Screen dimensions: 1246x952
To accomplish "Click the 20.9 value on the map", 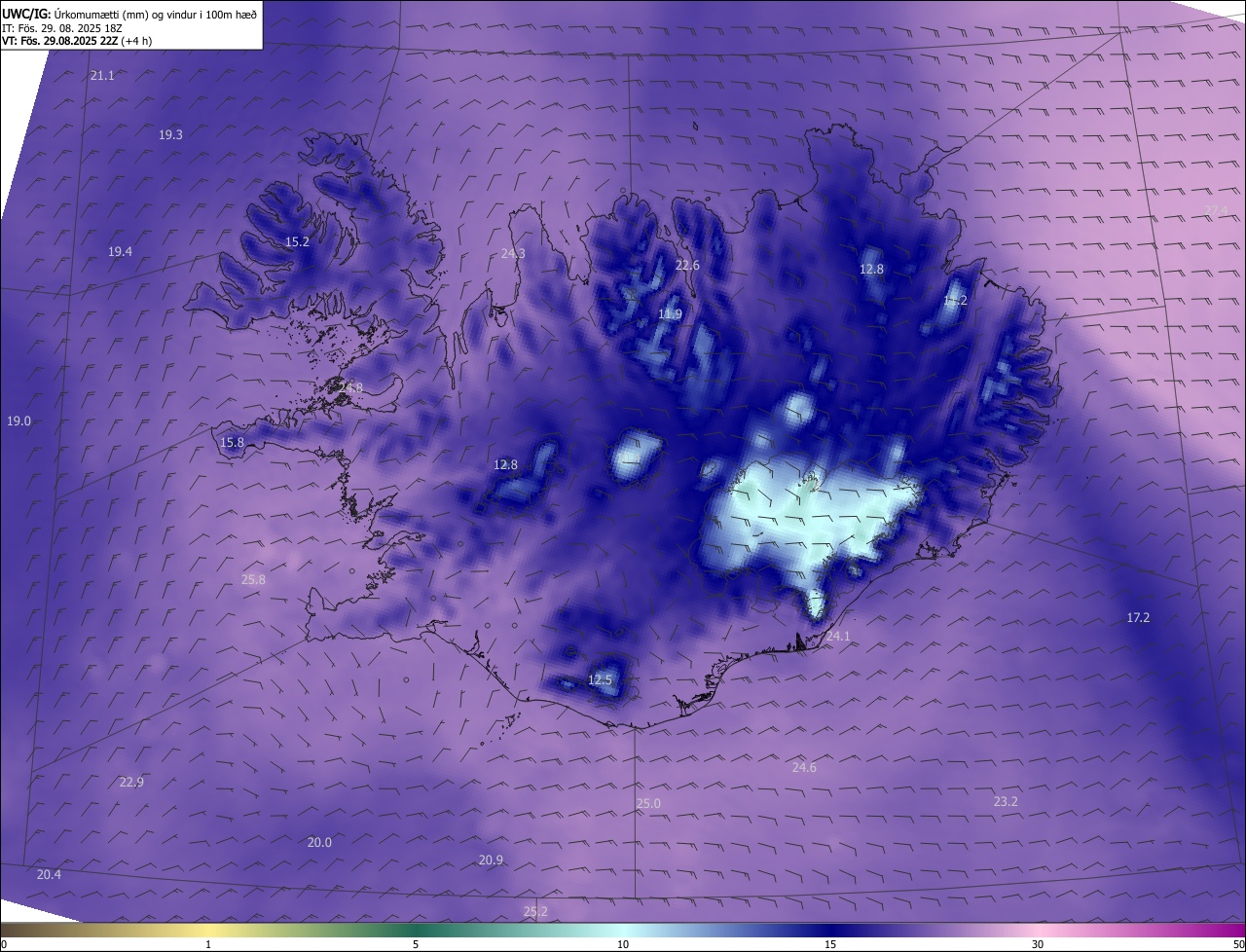I will (x=491, y=860).
